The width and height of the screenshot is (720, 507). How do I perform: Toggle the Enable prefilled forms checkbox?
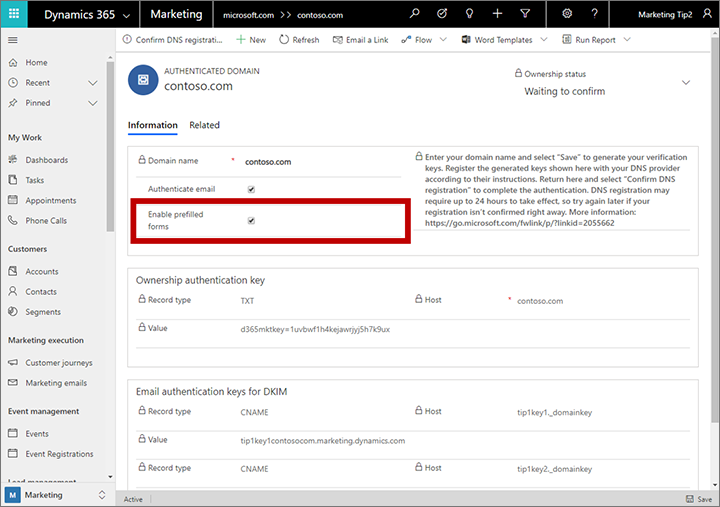(x=251, y=221)
